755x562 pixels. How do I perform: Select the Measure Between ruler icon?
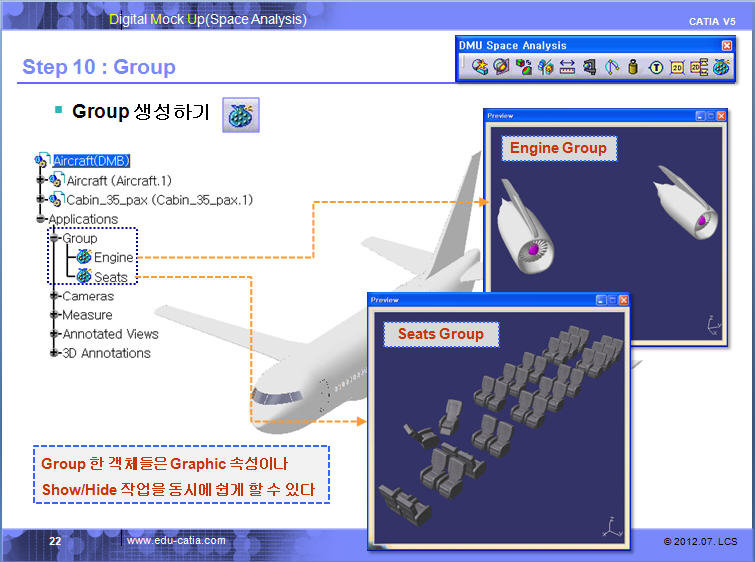567,67
